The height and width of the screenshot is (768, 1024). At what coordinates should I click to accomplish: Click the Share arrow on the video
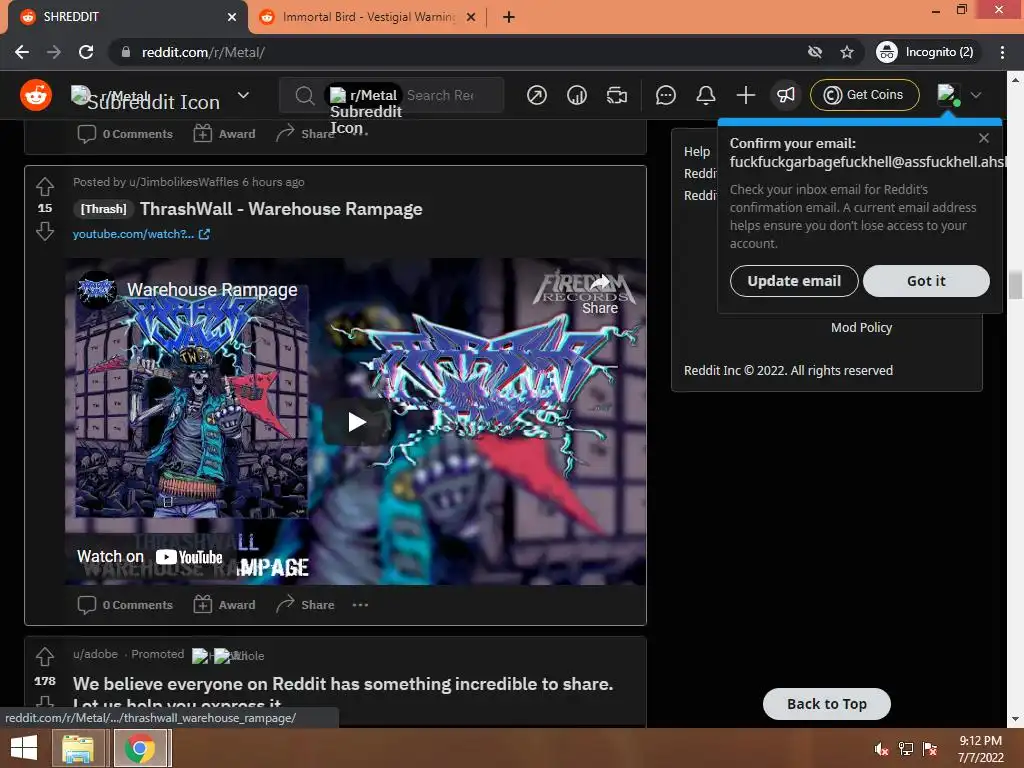[x=600, y=293]
